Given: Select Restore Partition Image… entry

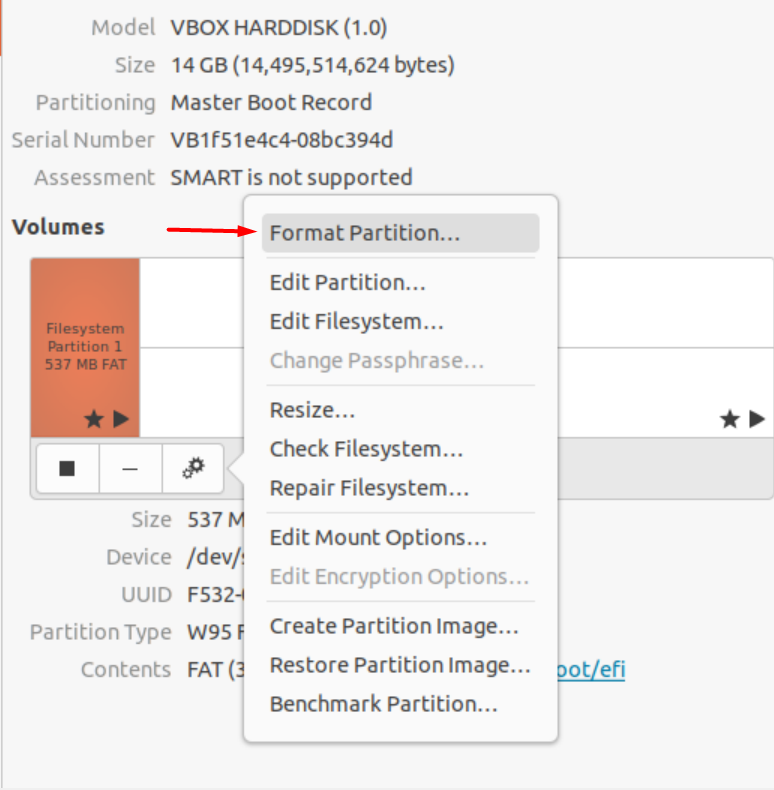Looking at the screenshot, I should pyautogui.click(x=401, y=665).
